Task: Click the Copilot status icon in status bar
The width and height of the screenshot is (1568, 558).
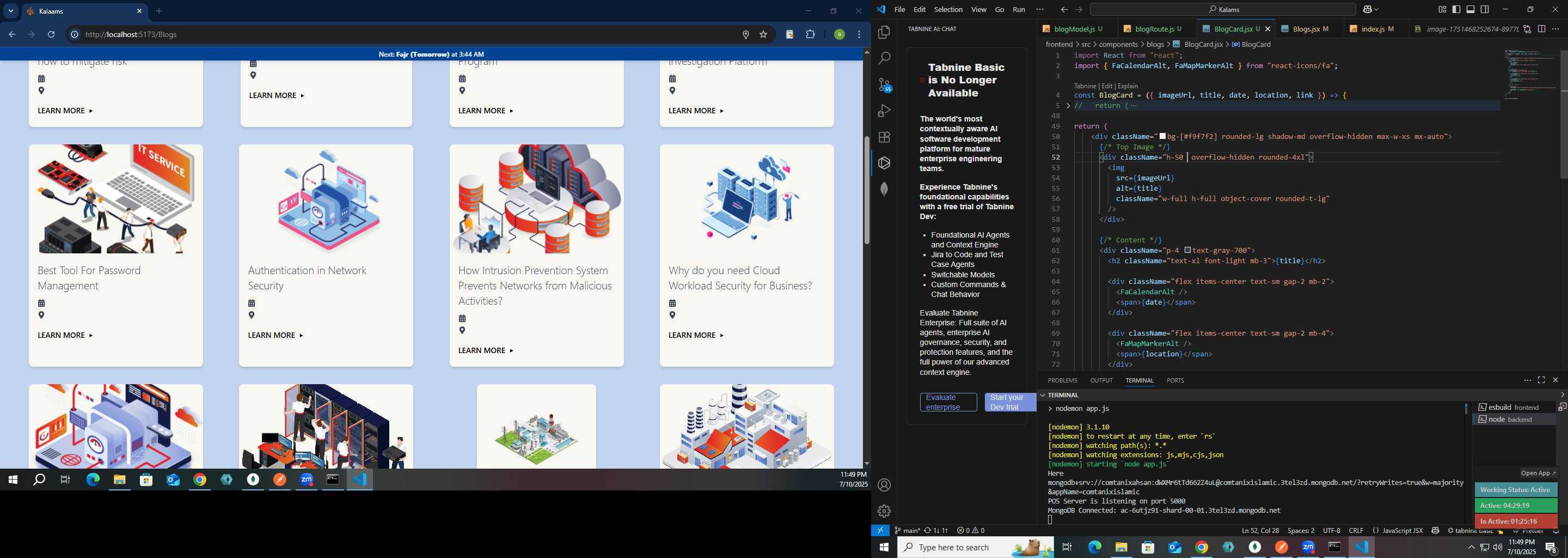Action: 1435,531
